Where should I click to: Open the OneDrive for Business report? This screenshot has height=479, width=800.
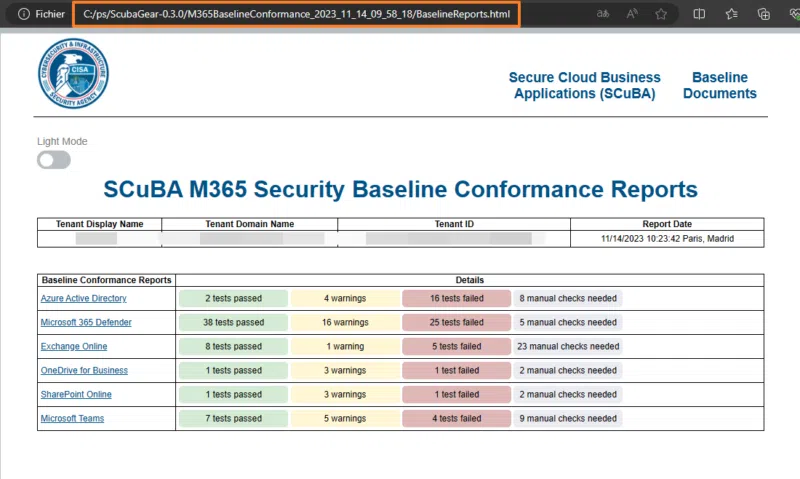pos(84,371)
